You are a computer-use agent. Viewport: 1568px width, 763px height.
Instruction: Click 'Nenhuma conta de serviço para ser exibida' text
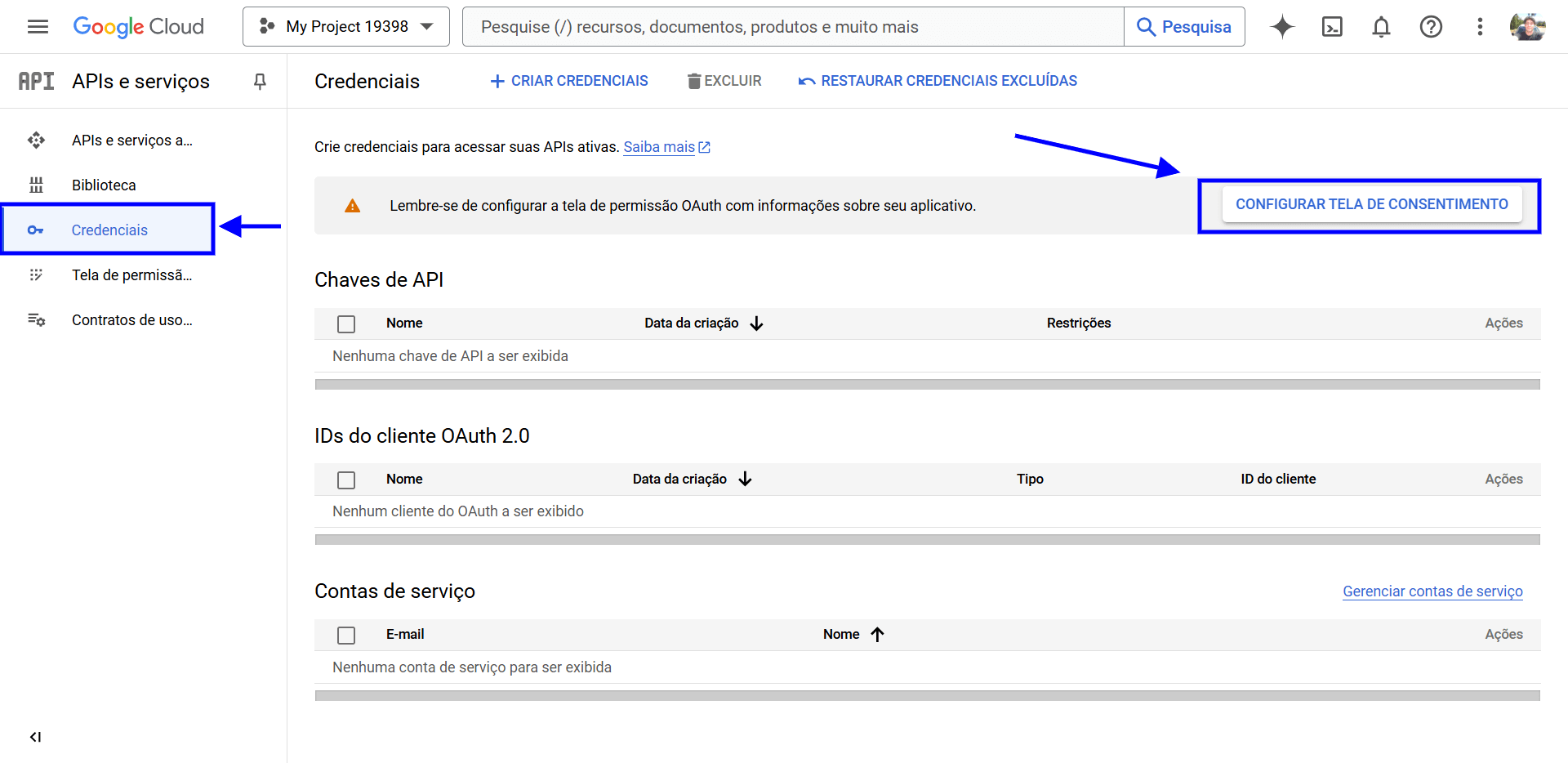[472, 667]
